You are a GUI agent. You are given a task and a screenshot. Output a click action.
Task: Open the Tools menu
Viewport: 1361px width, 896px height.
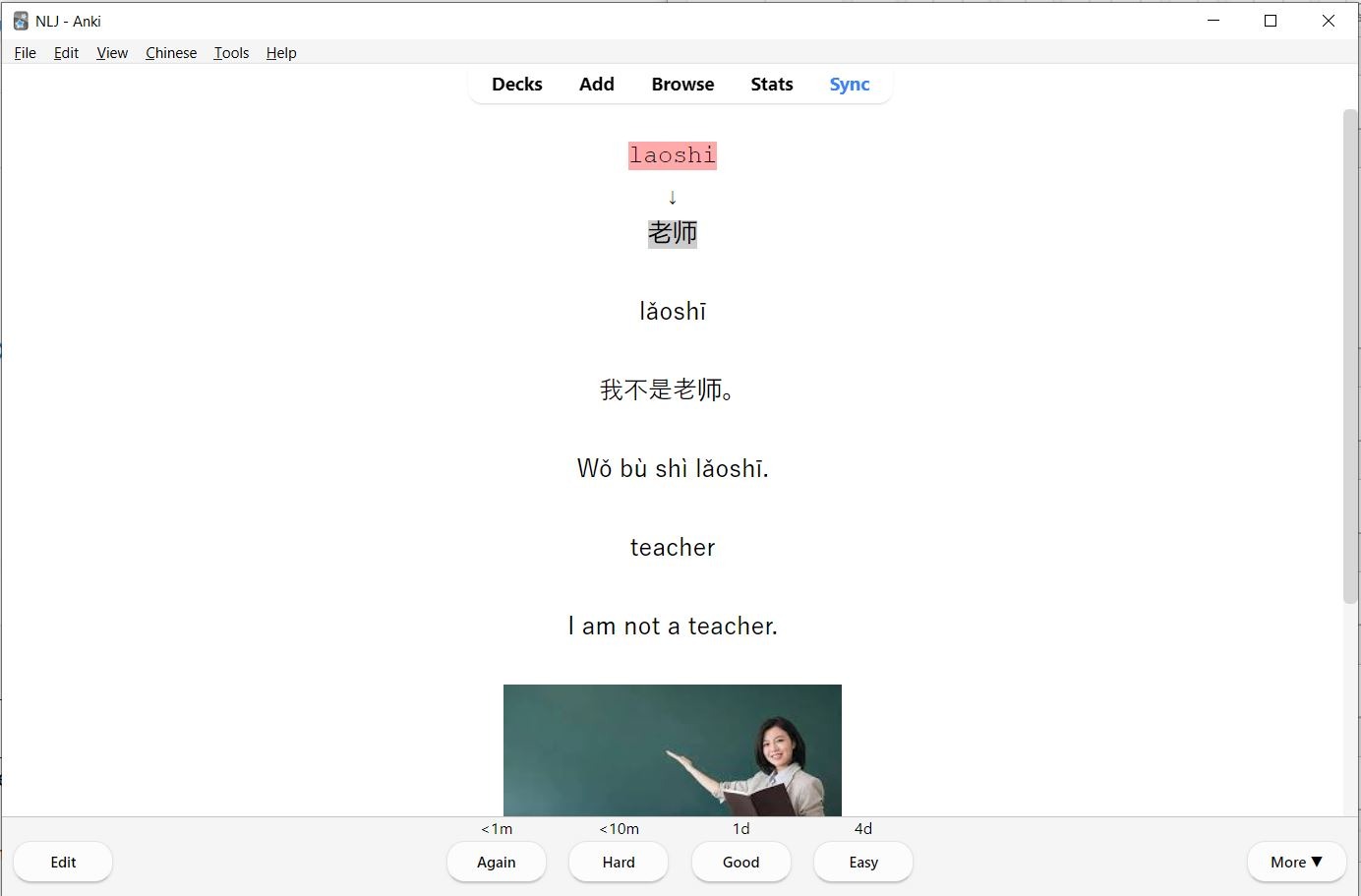tap(231, 53)
